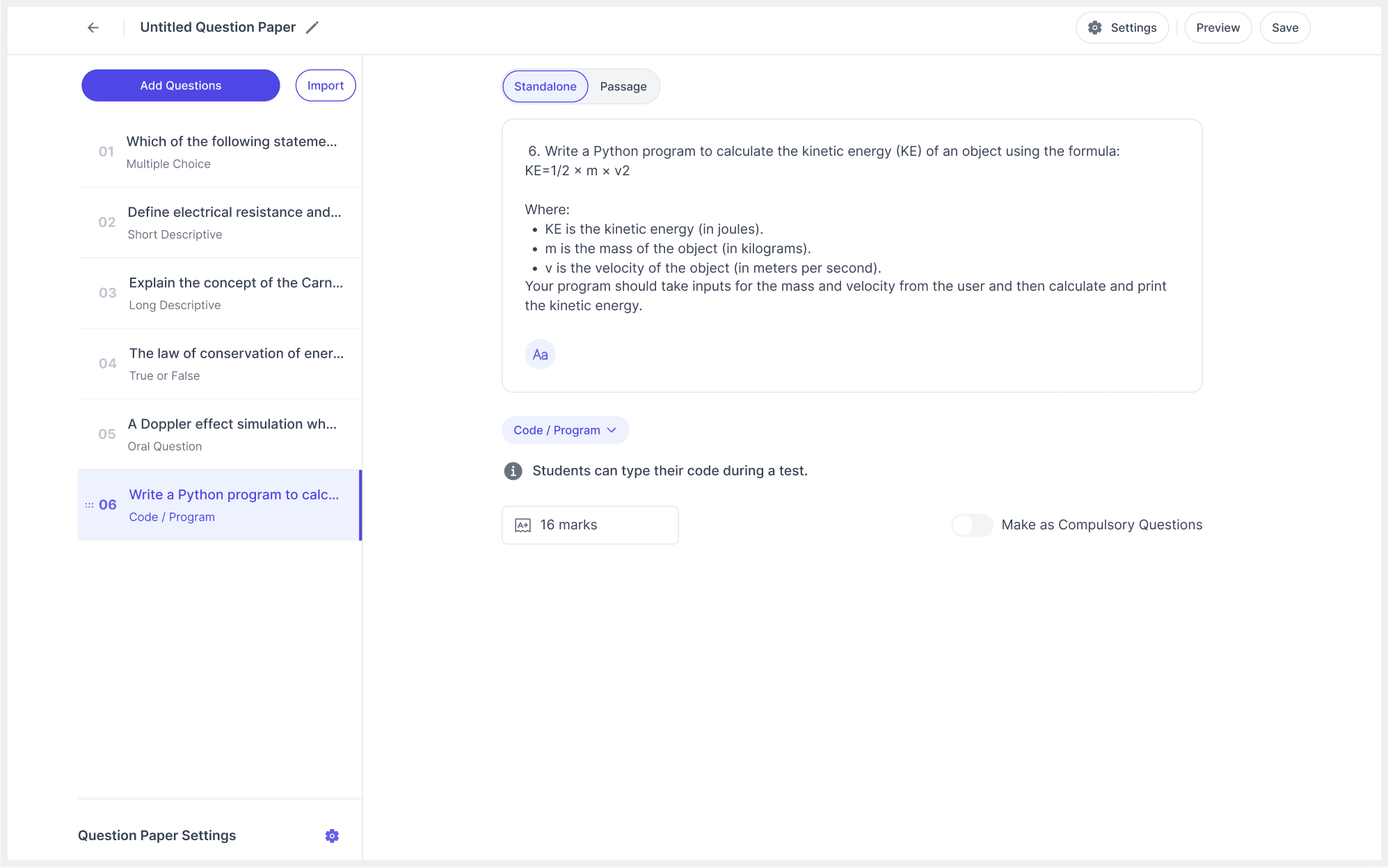Switch to the Passage tab
This screenshot has width=1388, height=868.
(623, 87)
